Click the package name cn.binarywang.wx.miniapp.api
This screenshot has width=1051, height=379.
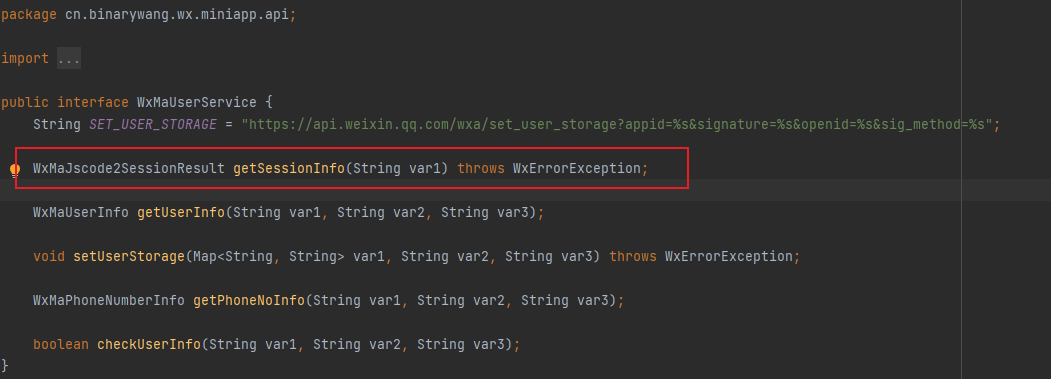tap(177, 15)
